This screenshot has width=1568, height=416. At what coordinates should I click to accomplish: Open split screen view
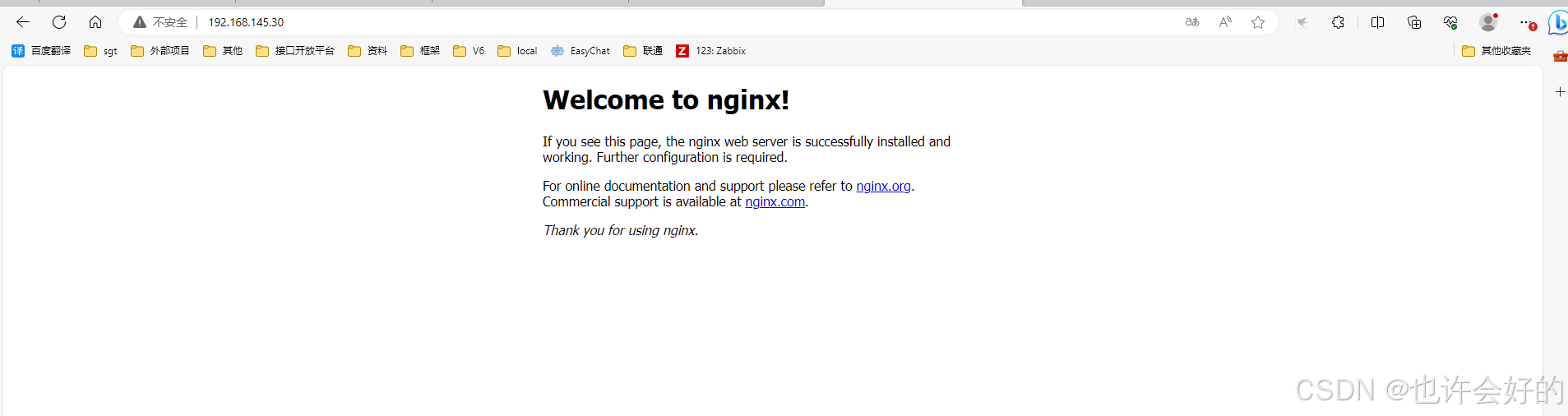[1378, 22]
